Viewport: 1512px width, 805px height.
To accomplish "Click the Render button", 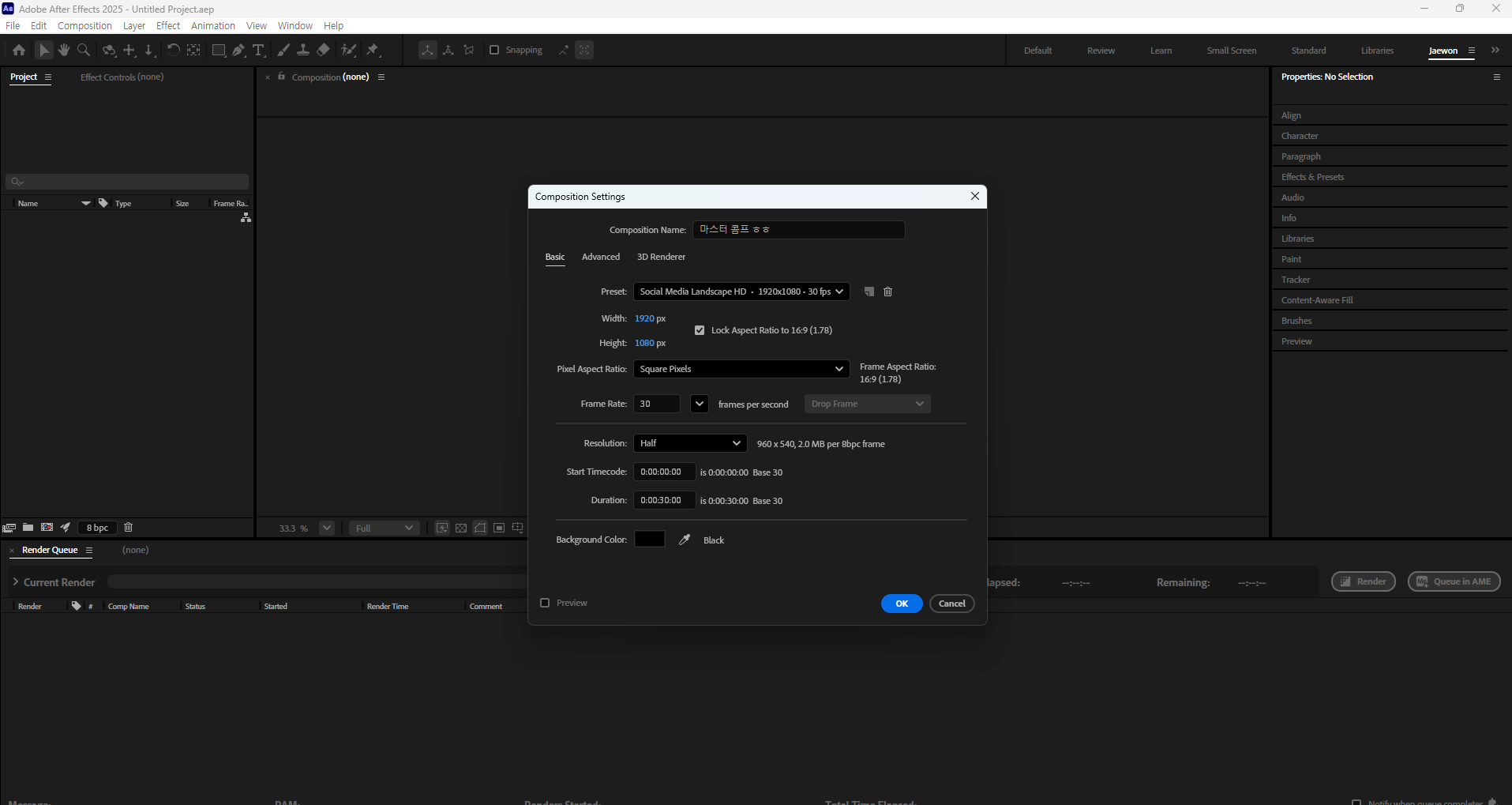I will (x=1364, y=581).
